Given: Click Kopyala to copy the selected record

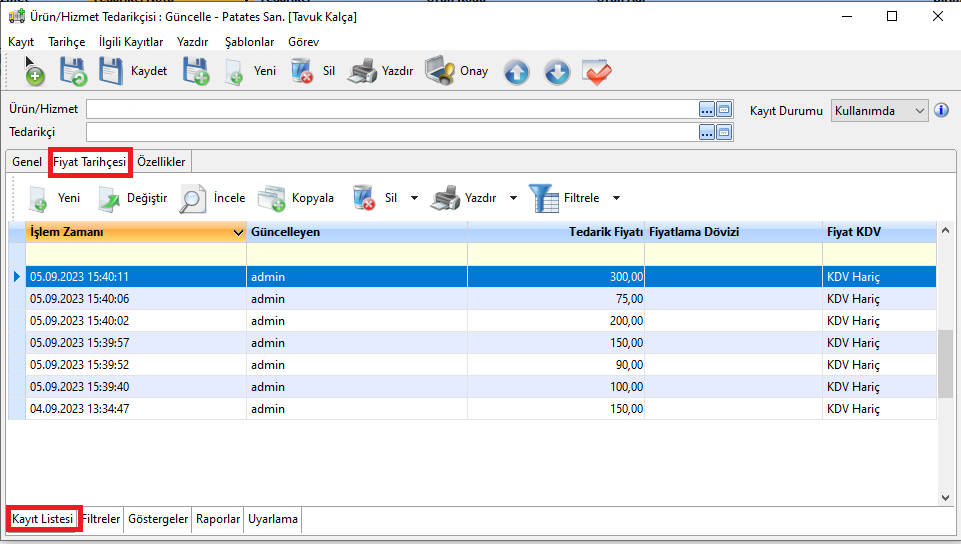Looking at the screenshot, I should tap(296, 198).
